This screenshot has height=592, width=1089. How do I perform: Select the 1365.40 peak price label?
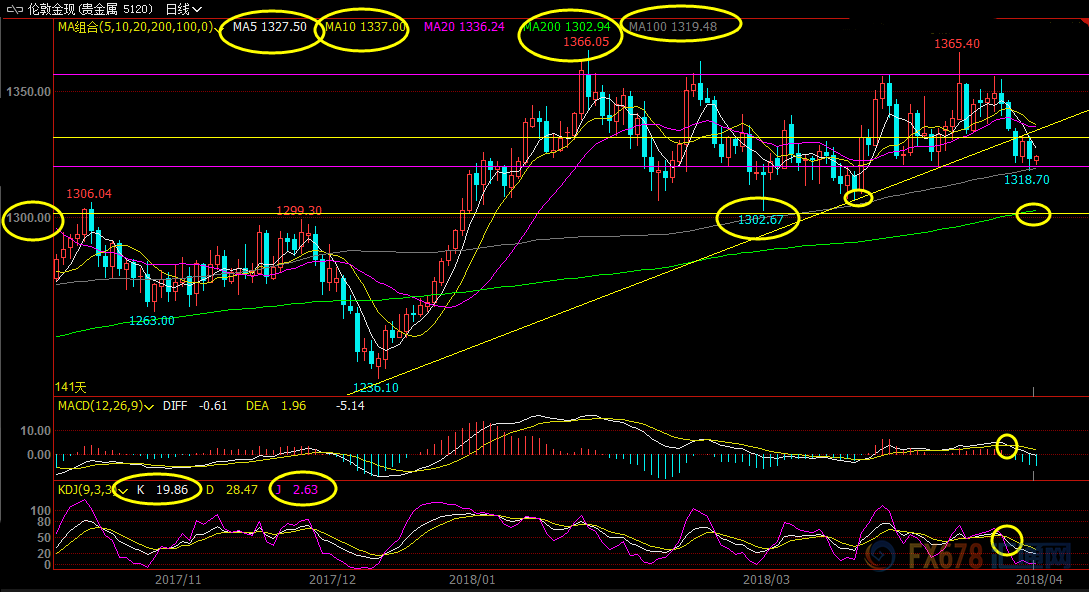point(956,44)
